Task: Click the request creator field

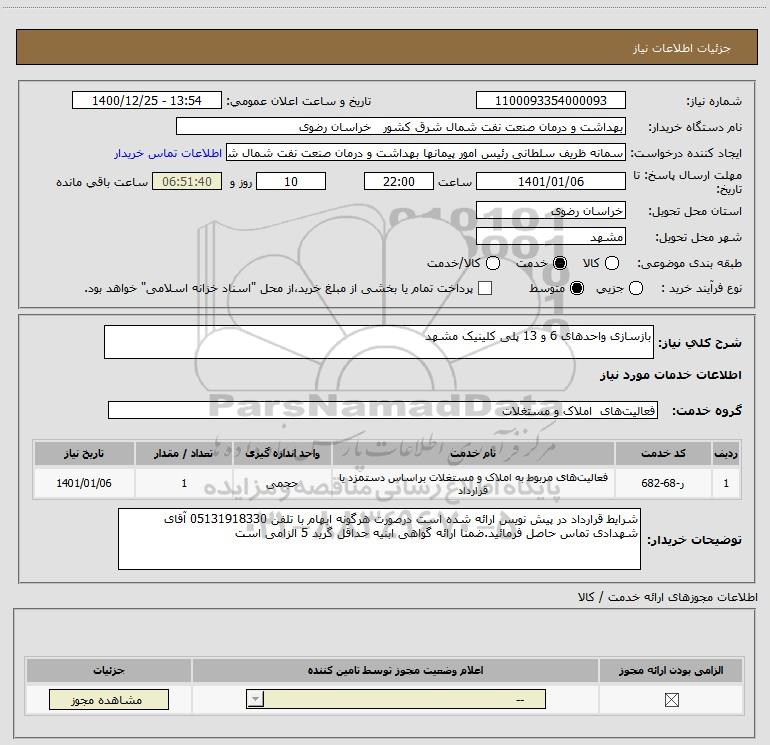Action: (x=426, y=153)
